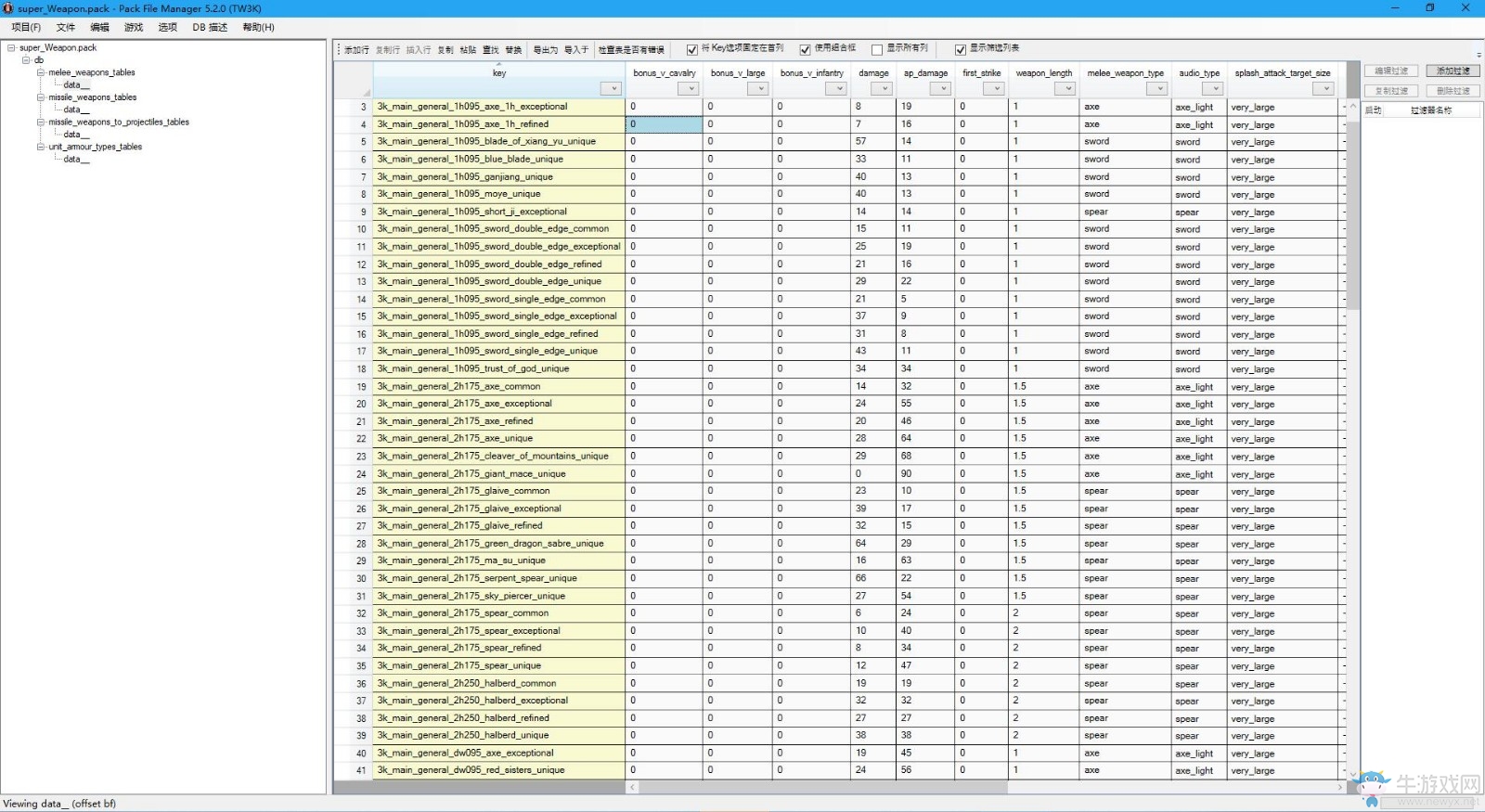The image size is (1485, 812).
Task: Click the 添加过滤 add filter button
Action: [1453, 71]
